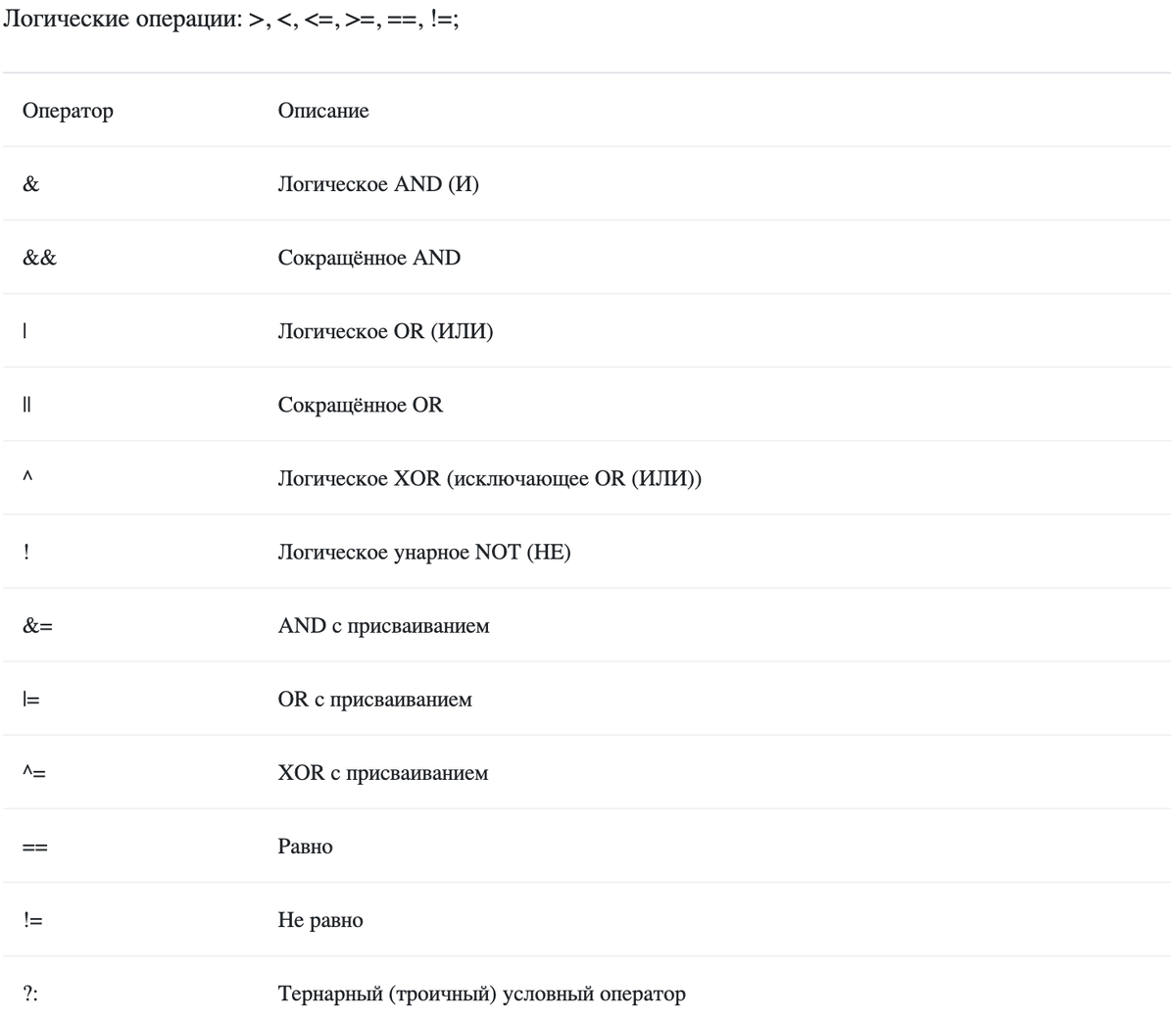The height and width of the screenshot is (1019, 1176).
Task: Select the != operator in the table
Action: pyautogui.click(x=33, y=920)
